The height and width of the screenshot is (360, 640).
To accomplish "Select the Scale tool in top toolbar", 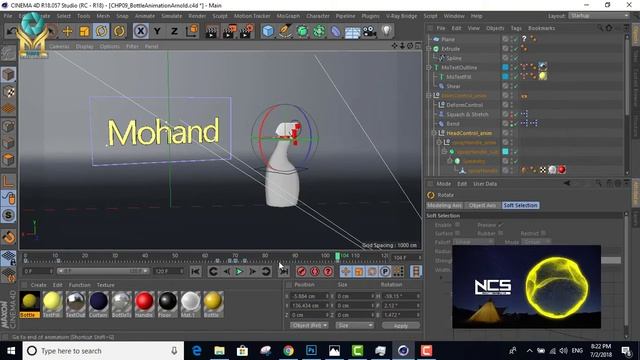I will [x=84, y=31].
